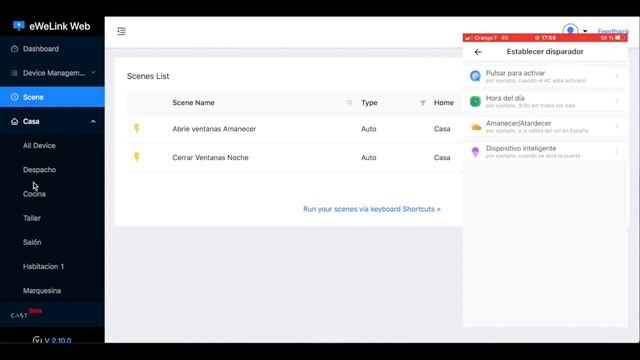This screenshot has height=360, width=640.
Task: Click the Dashboard gauge icon
Action: 15,49
